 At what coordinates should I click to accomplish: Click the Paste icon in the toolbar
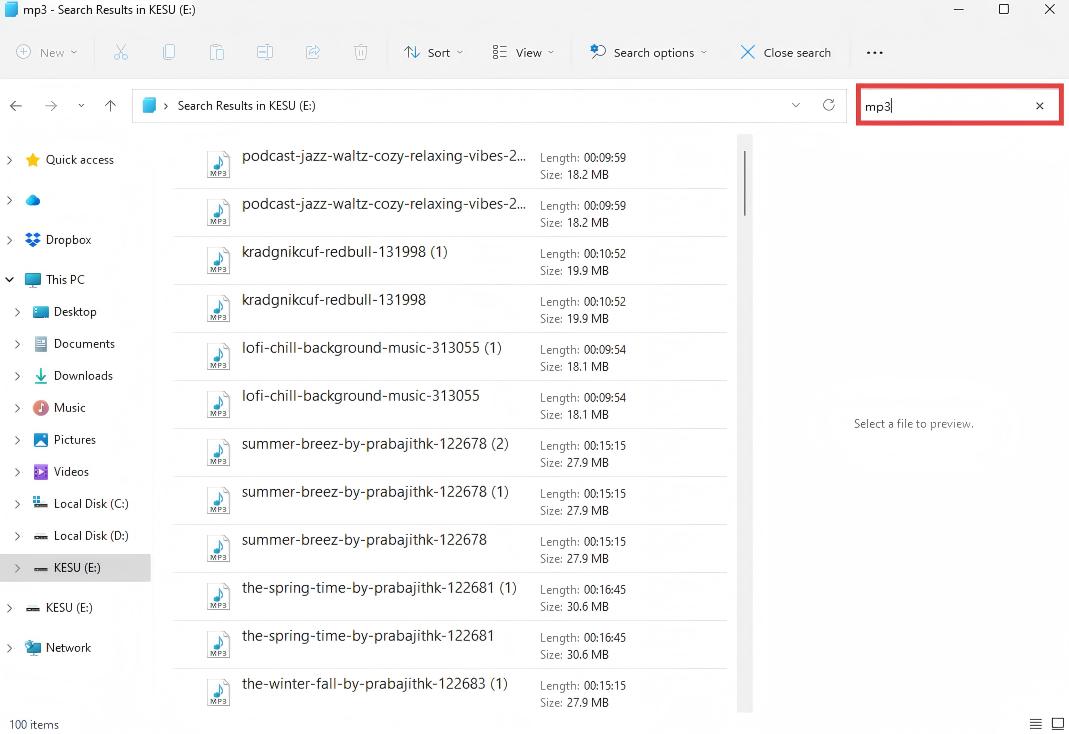(217, 52)
